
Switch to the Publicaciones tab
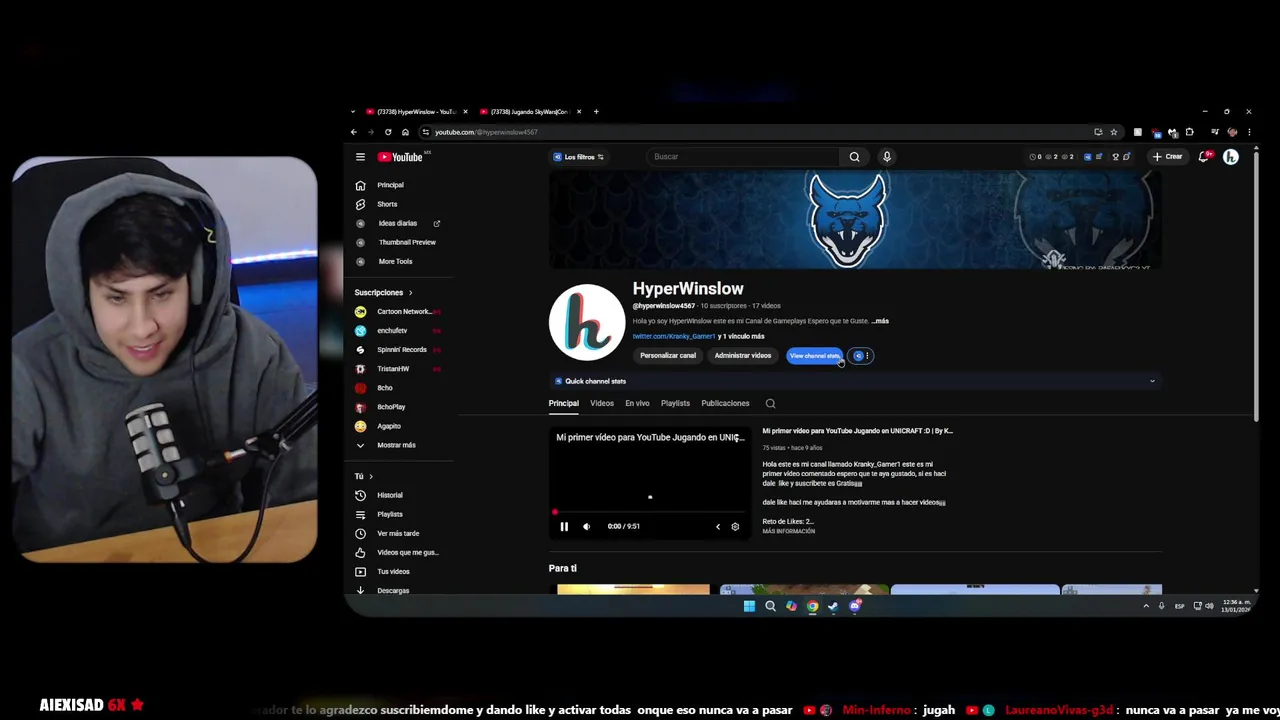click(725, 403)
